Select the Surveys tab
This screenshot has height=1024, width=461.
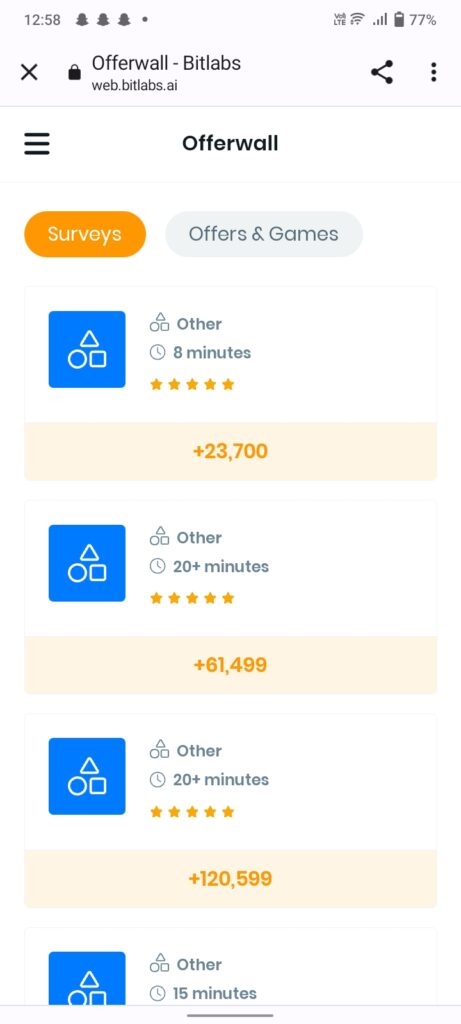coord(85,234)
